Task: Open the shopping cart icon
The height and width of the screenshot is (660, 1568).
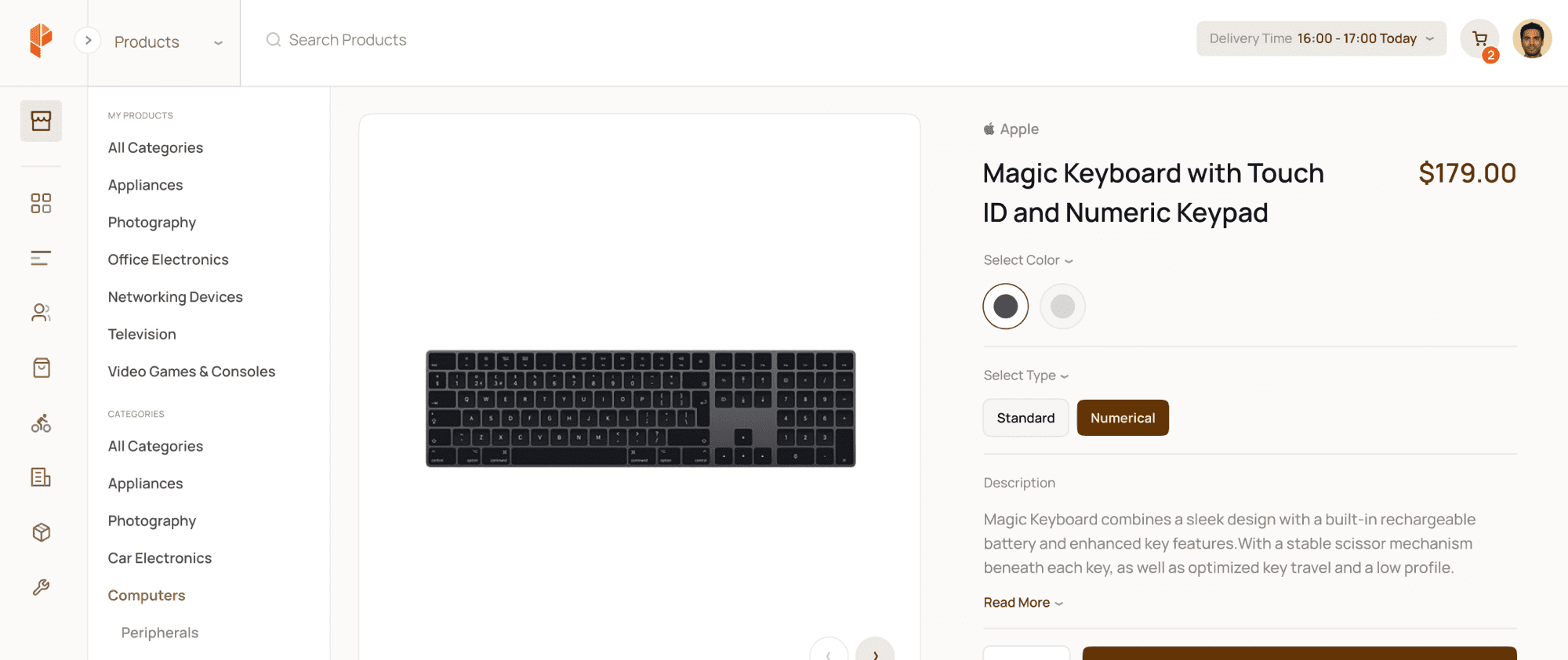Action: tap(1479, 39)
